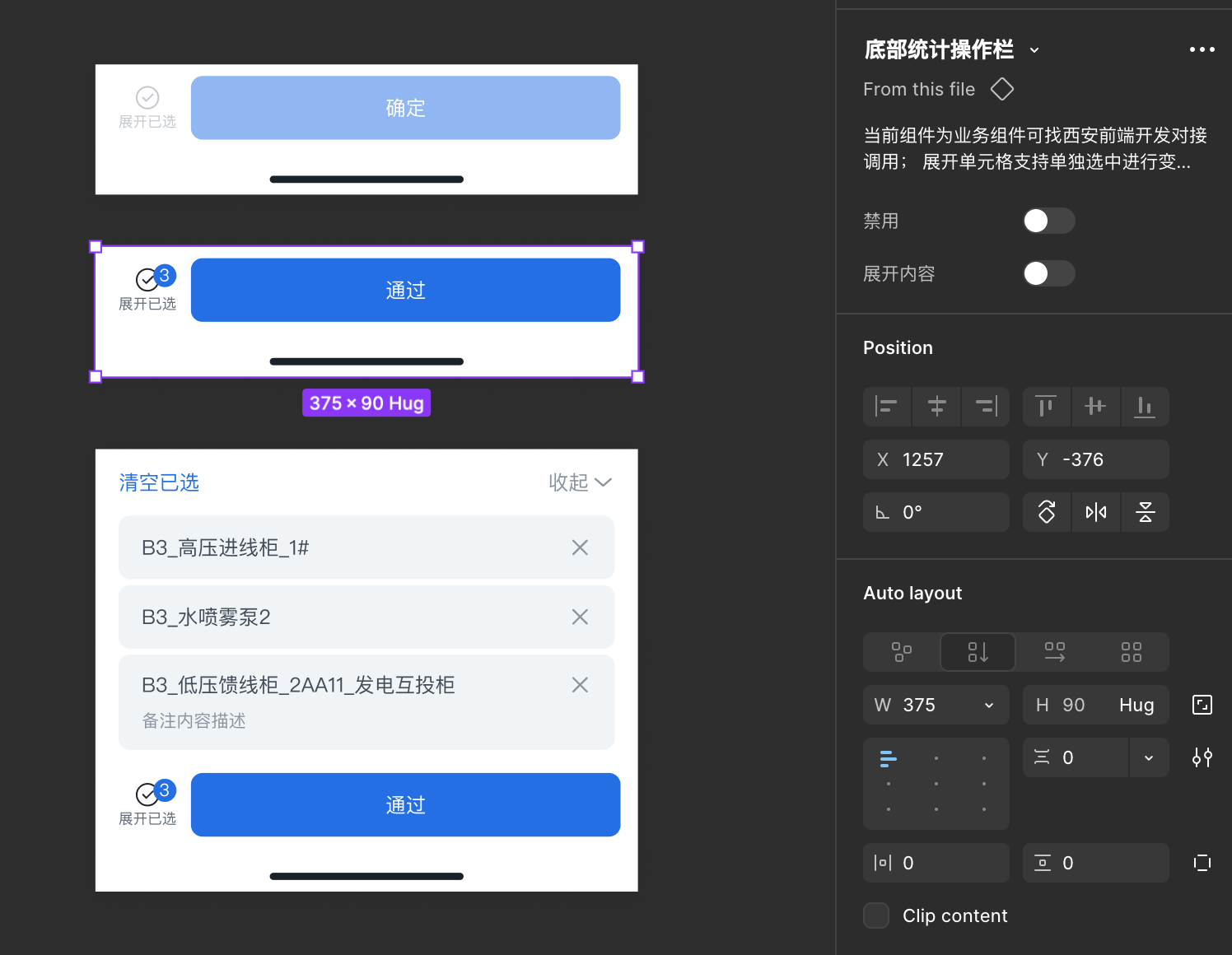Open gap spacing dropdown arrow

(x=1149, y=757)
